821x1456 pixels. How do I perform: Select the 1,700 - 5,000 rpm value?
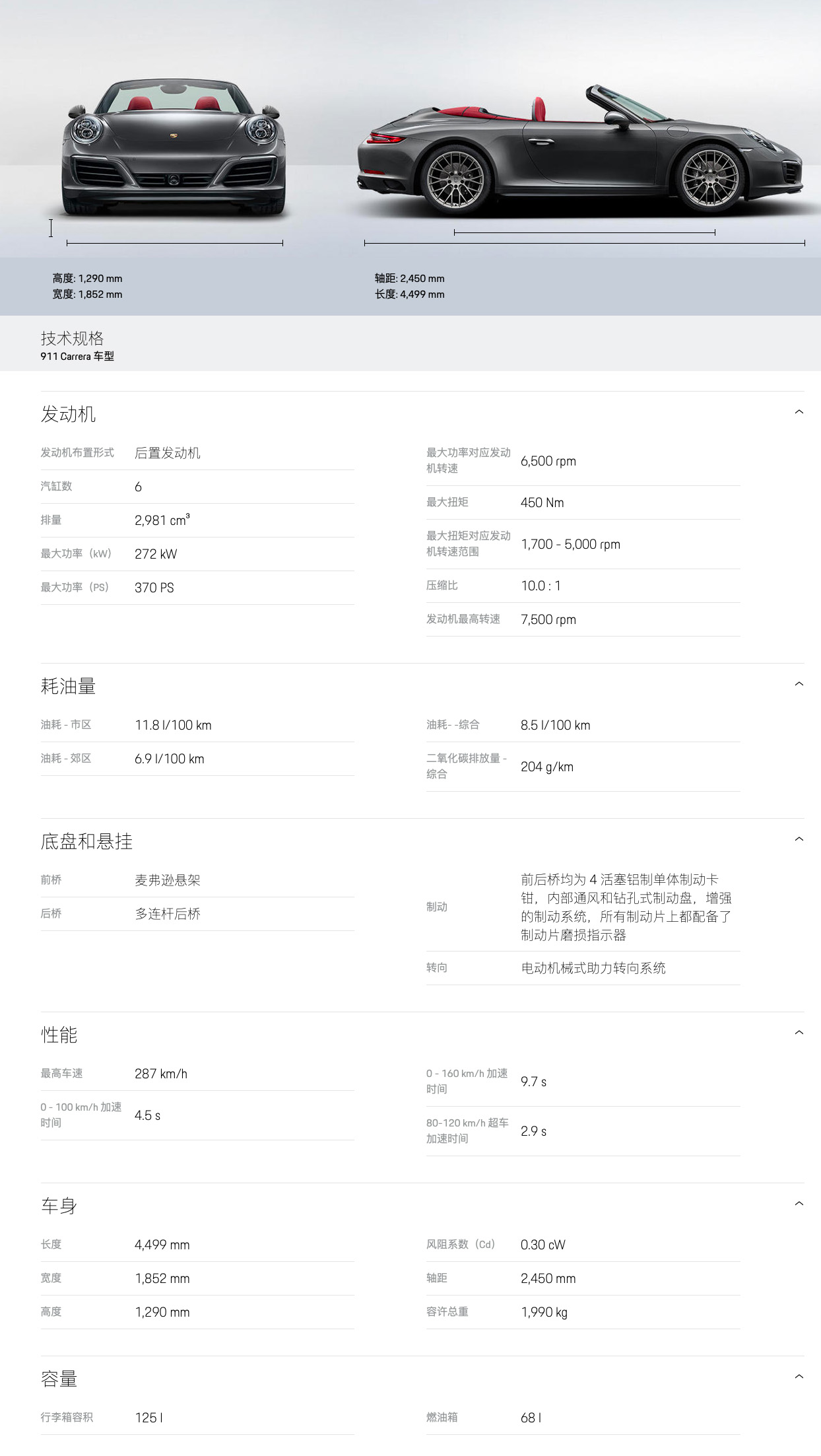pos(571,544)
